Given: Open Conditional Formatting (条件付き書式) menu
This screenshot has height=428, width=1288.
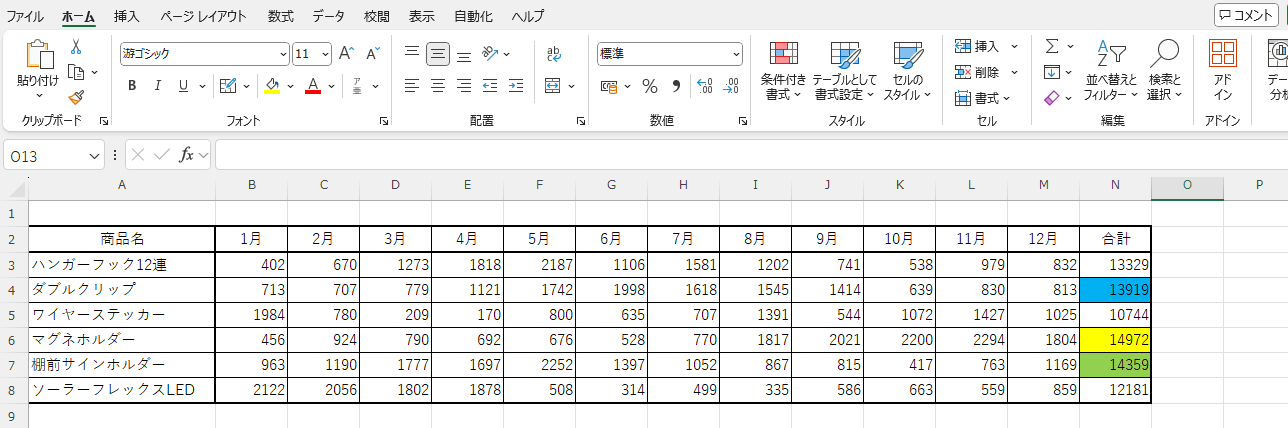Looking at the screenshot, I should tap(783, 70).
